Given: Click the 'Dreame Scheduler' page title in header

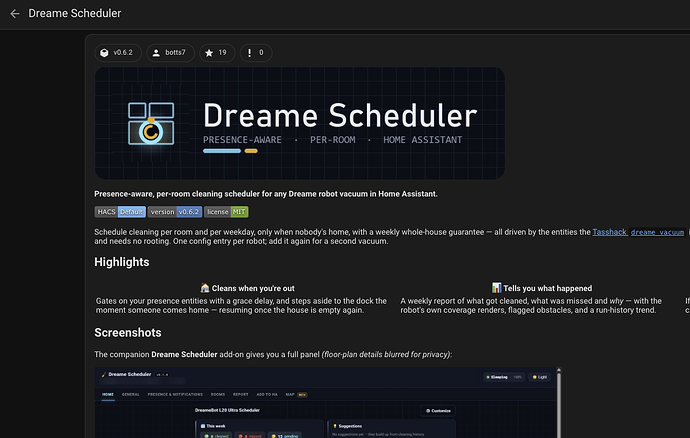Looking at the screenshot, I should click(x=75, y=14).
